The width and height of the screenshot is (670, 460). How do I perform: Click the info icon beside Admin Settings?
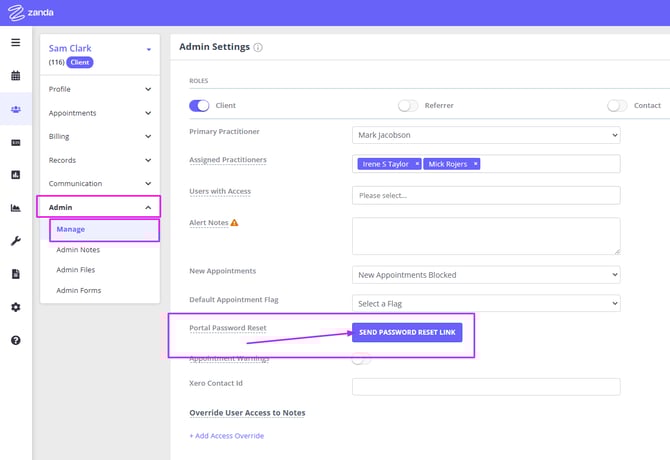click(258, 47)
